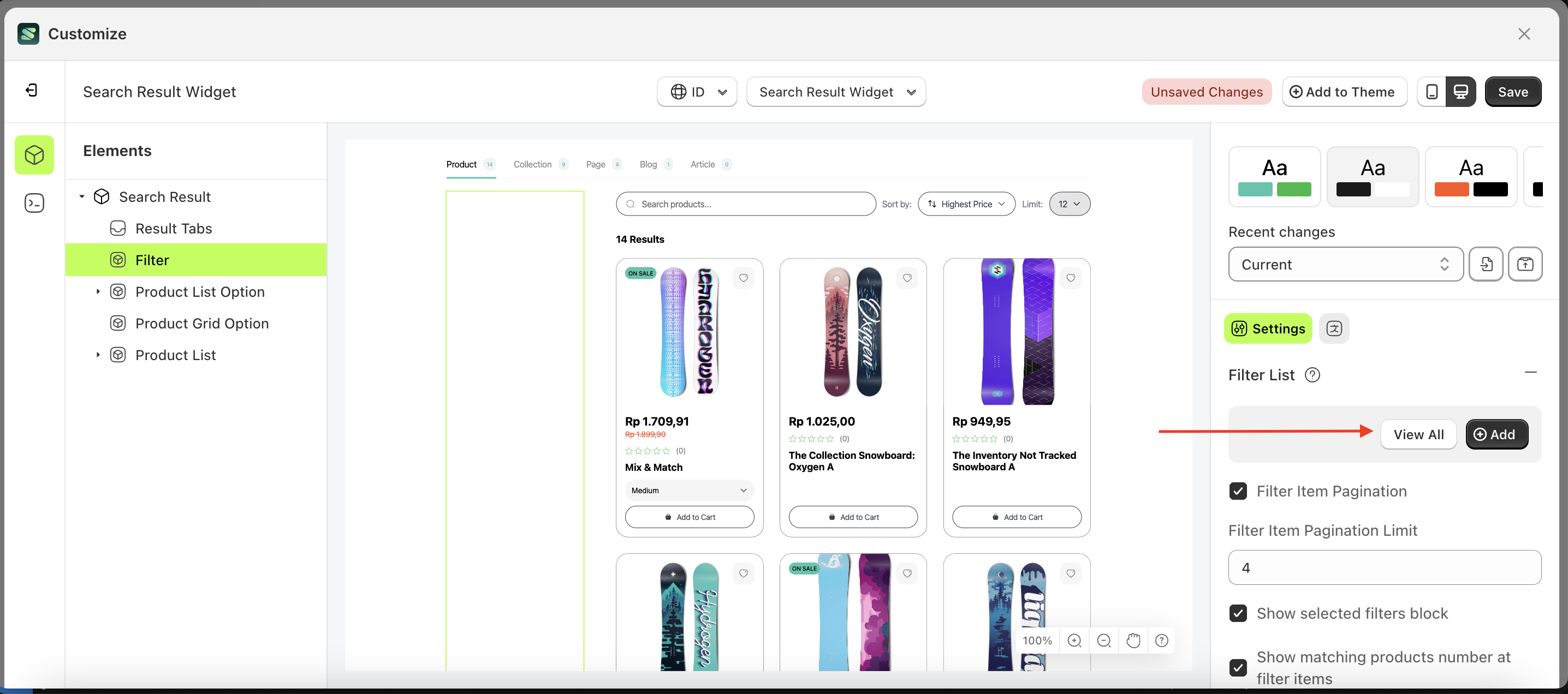This screenshot has width=1568, height=694.
Task: Open the Sort by Highest Price dropdown
Action: [966, 204]
